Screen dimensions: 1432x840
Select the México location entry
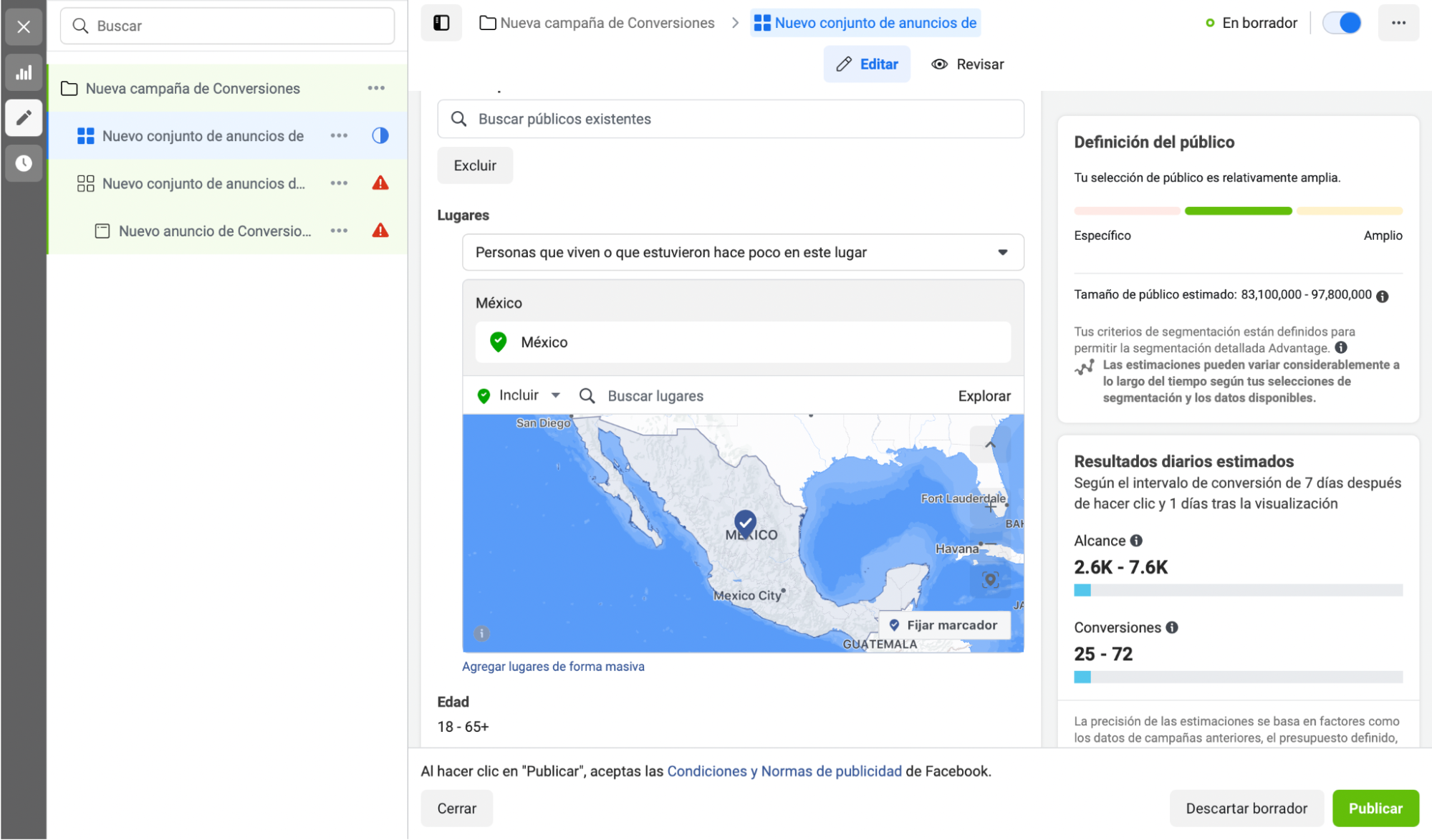[x=743, y=342]
